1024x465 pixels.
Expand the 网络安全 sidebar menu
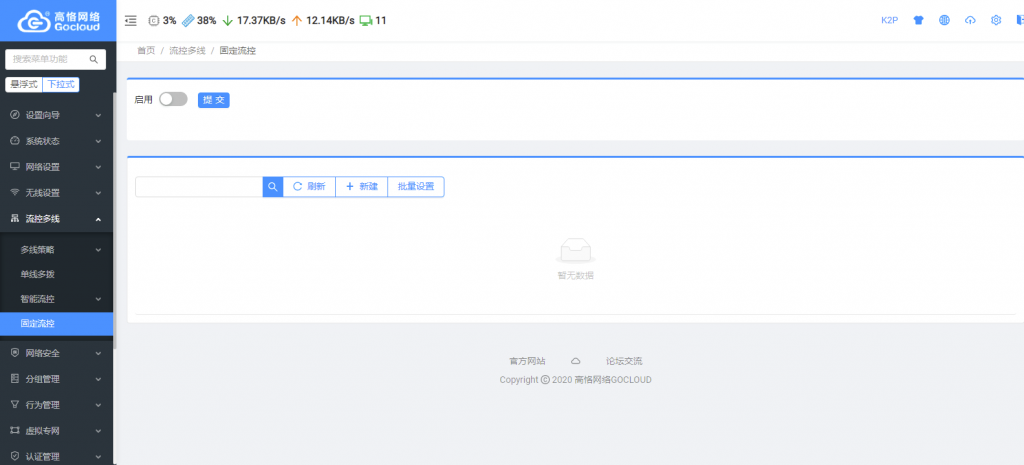(x=57, y=352)
